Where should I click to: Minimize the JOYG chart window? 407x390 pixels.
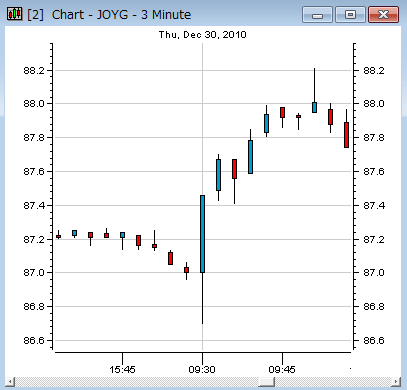[x=317, y=15]
